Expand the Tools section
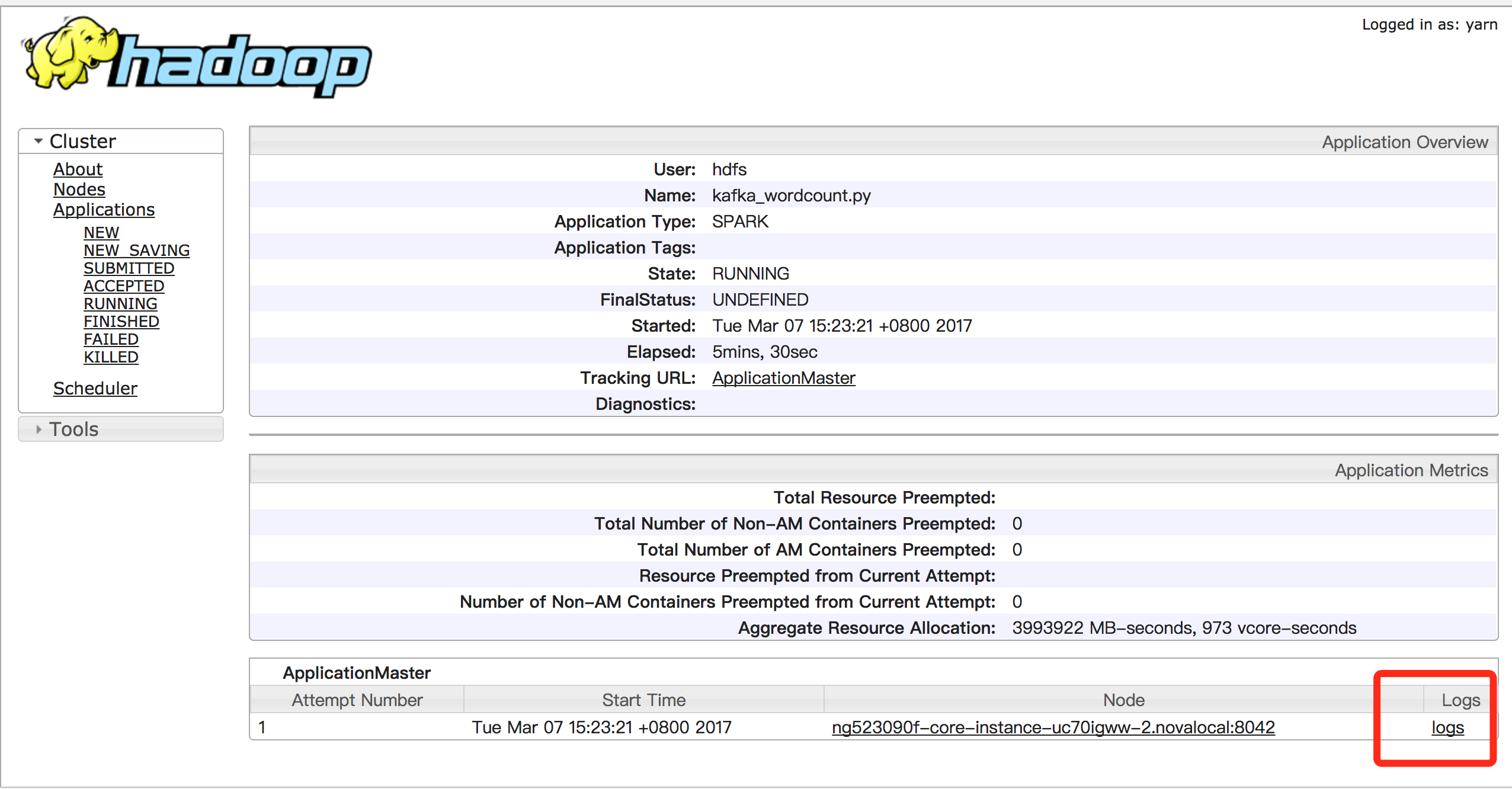Screen dimensions: 1512x789 [121, 429]
